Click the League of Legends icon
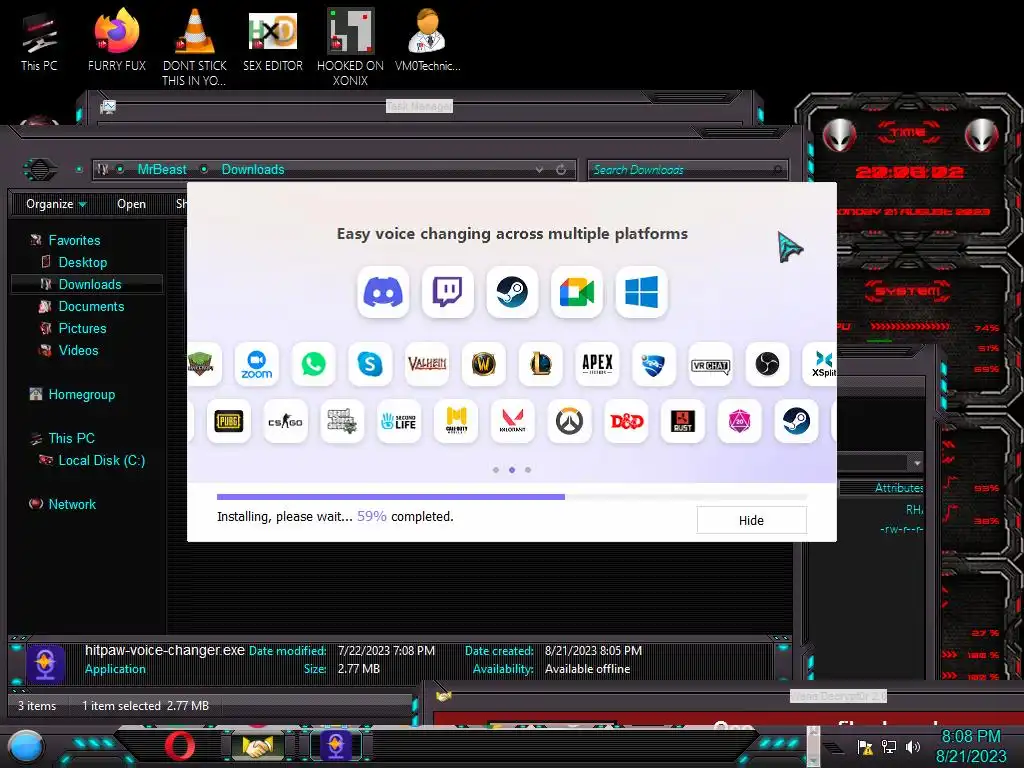The width and height of the screenshot is (1024, 768). (541, 364)
